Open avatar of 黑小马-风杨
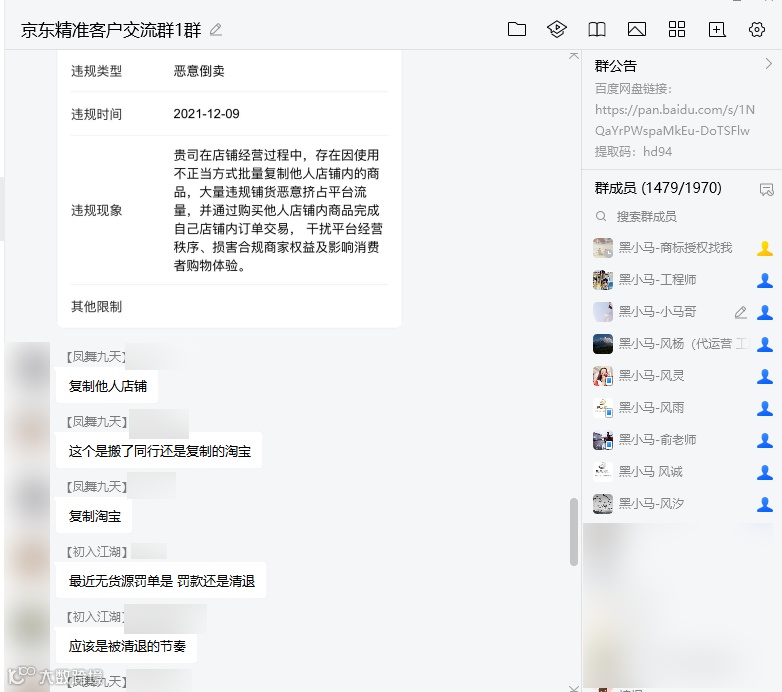Viewport: 782px width, 692px height. (602, 344)
